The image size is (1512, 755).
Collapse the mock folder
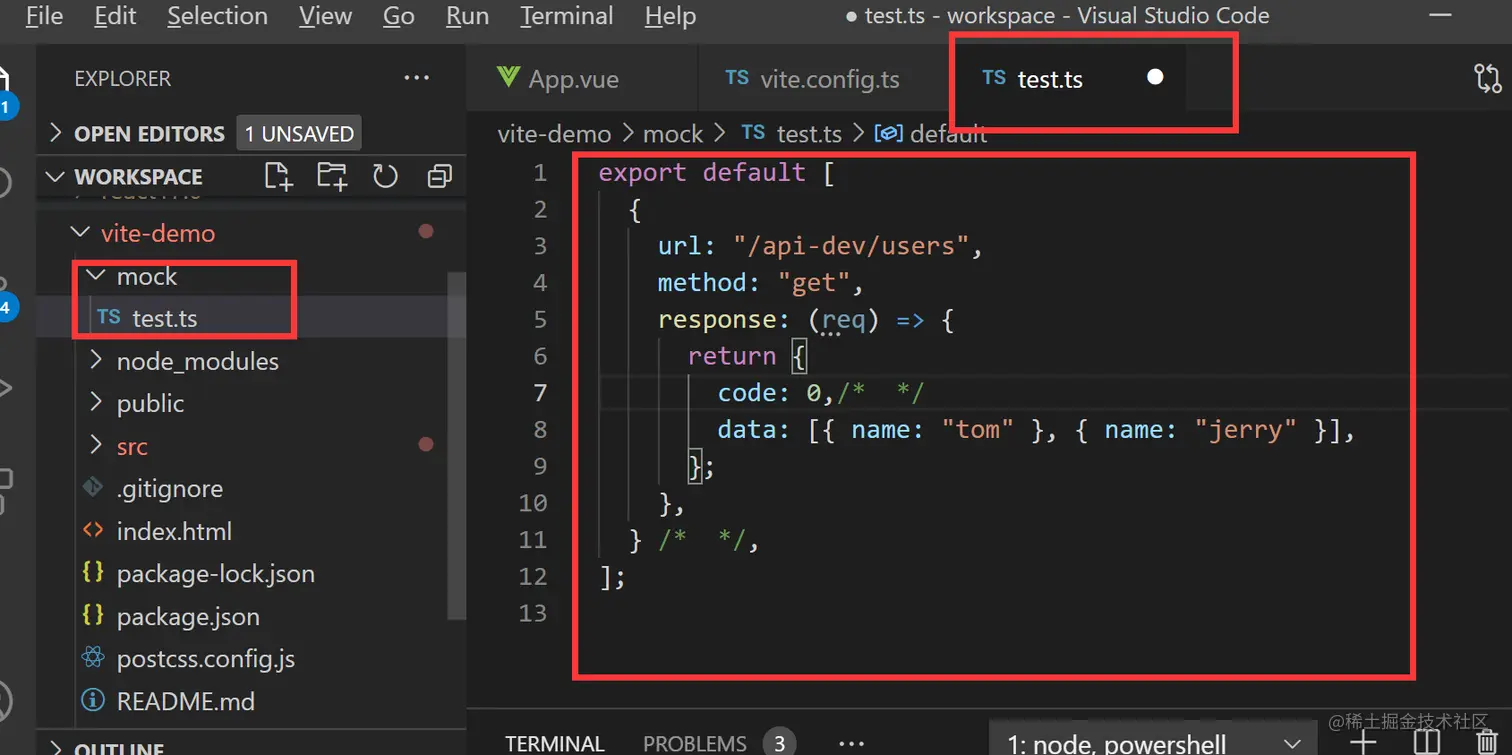click(96, 276)
